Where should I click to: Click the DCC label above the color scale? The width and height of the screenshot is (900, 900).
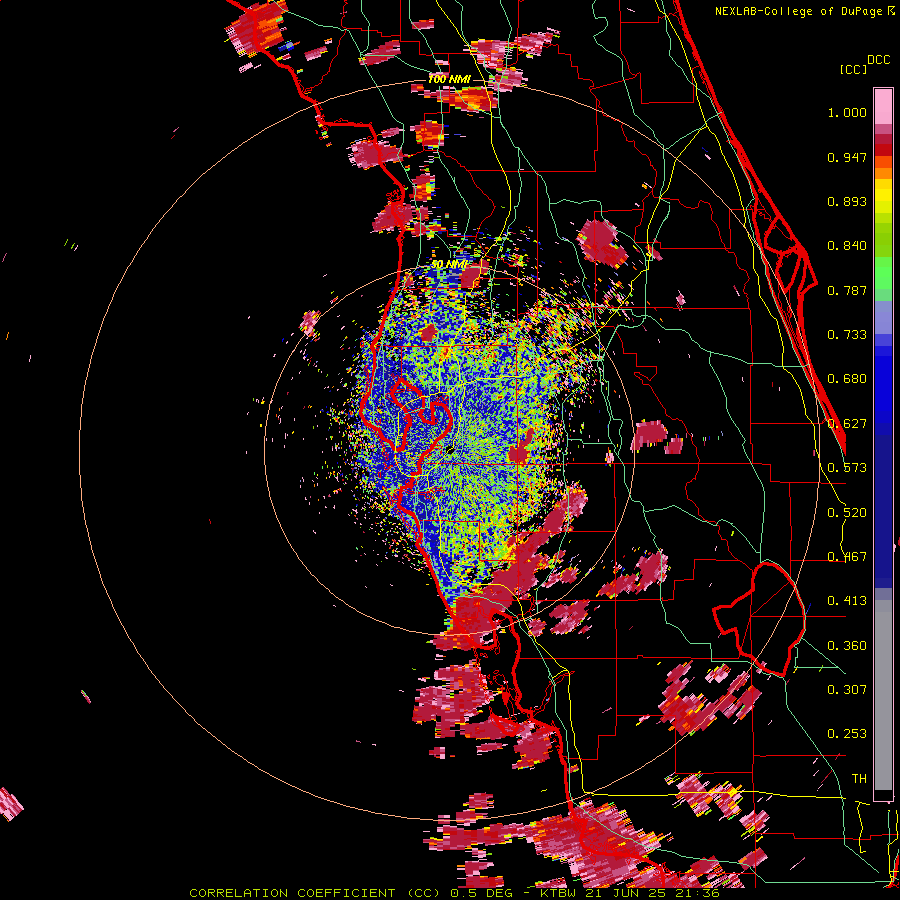878,60
